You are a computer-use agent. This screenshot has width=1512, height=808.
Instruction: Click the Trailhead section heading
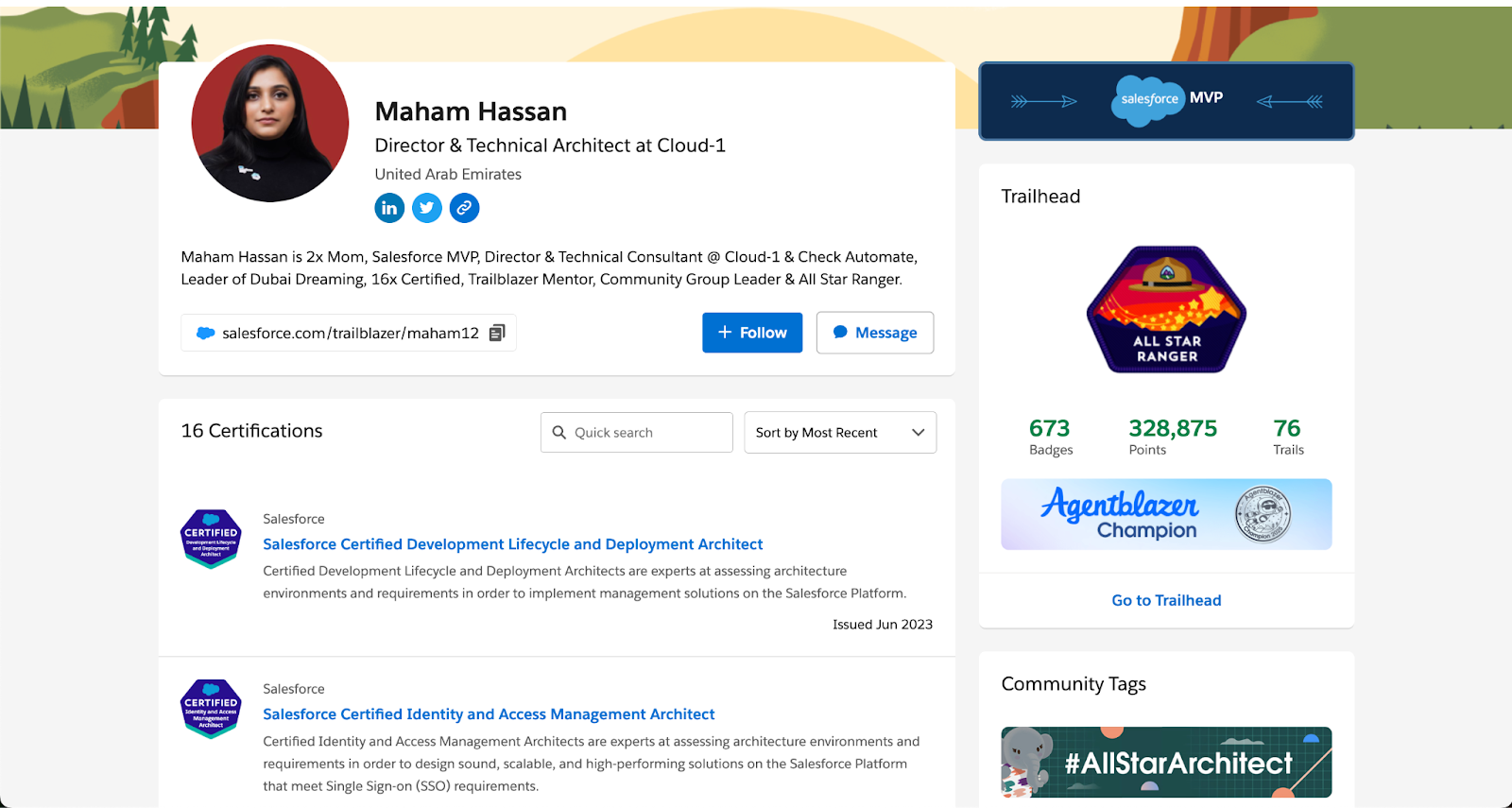[x=1040, y=197]
